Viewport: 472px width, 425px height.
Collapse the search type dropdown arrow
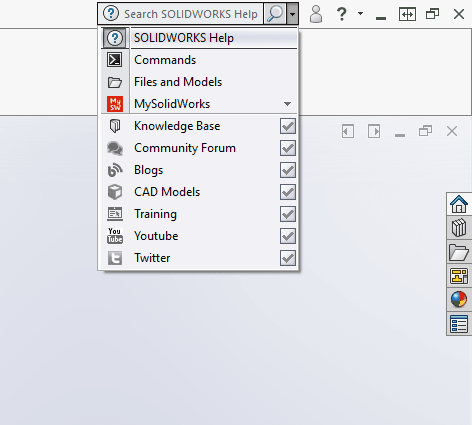point(292,14)
